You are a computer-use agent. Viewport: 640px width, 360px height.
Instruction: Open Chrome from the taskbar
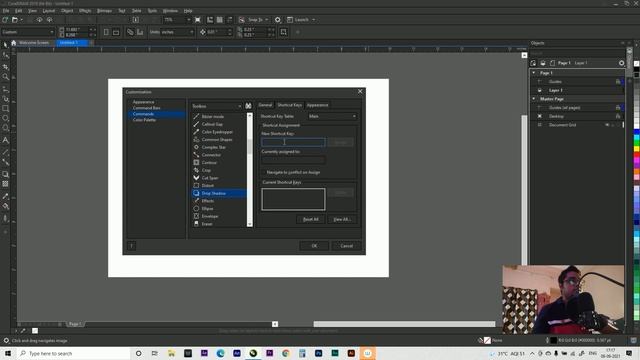(x=286, y=353)
